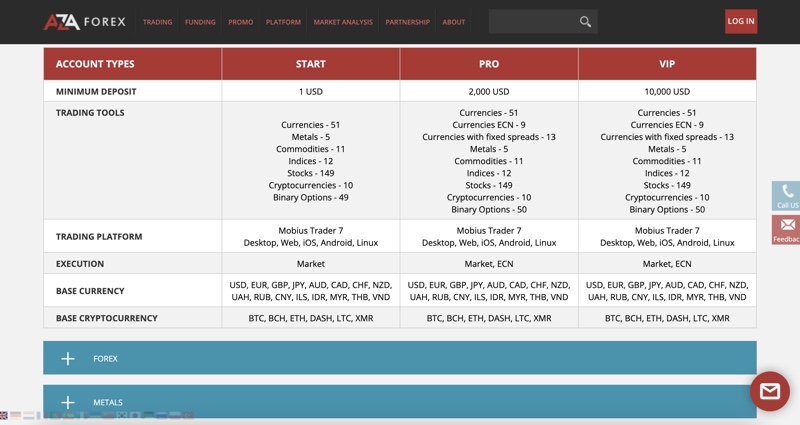Open the About menu
800x425 pixels.
pos(454,22)
